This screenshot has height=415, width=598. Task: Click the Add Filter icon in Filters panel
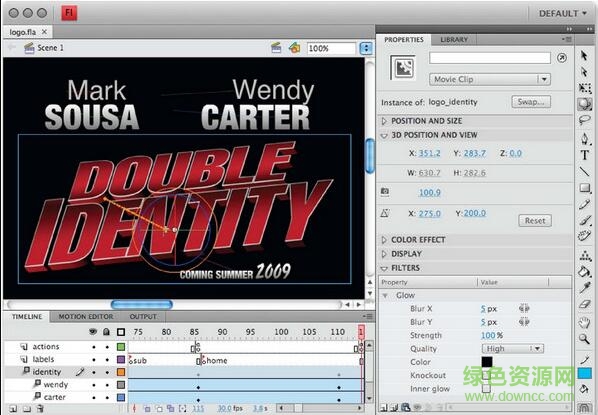(384, 408)
